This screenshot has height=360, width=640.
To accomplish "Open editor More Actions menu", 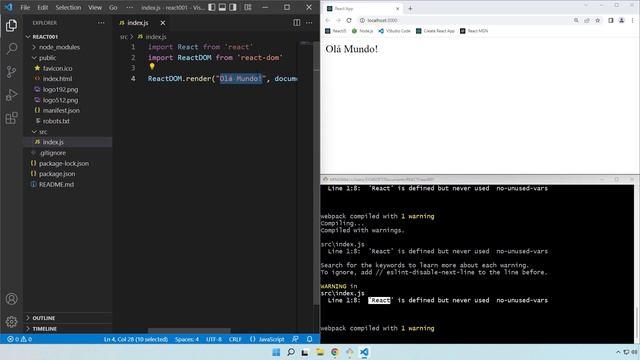I will [x=309, y=23].
